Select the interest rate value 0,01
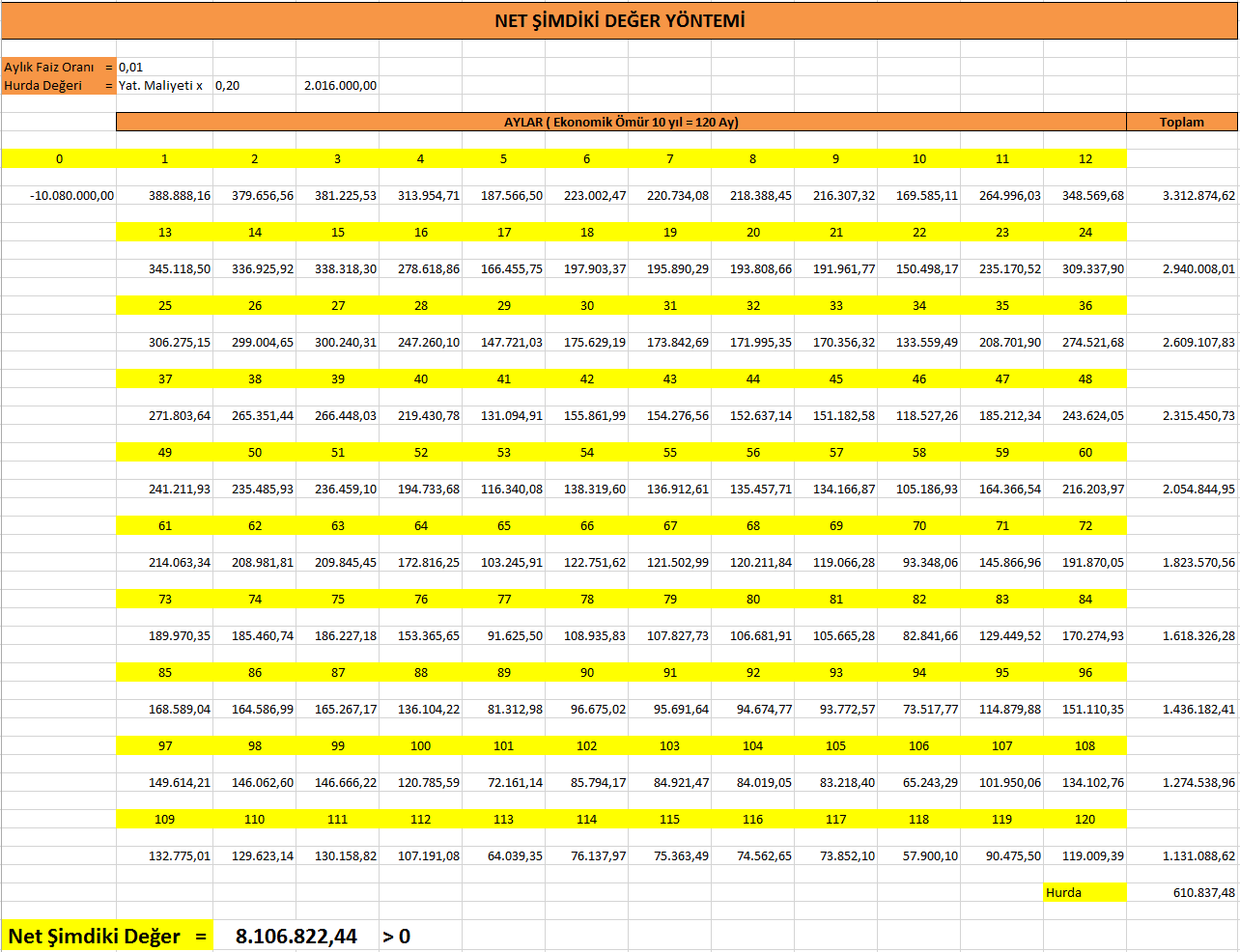This screenshot has height=952, width=1240. coord(130,68)
